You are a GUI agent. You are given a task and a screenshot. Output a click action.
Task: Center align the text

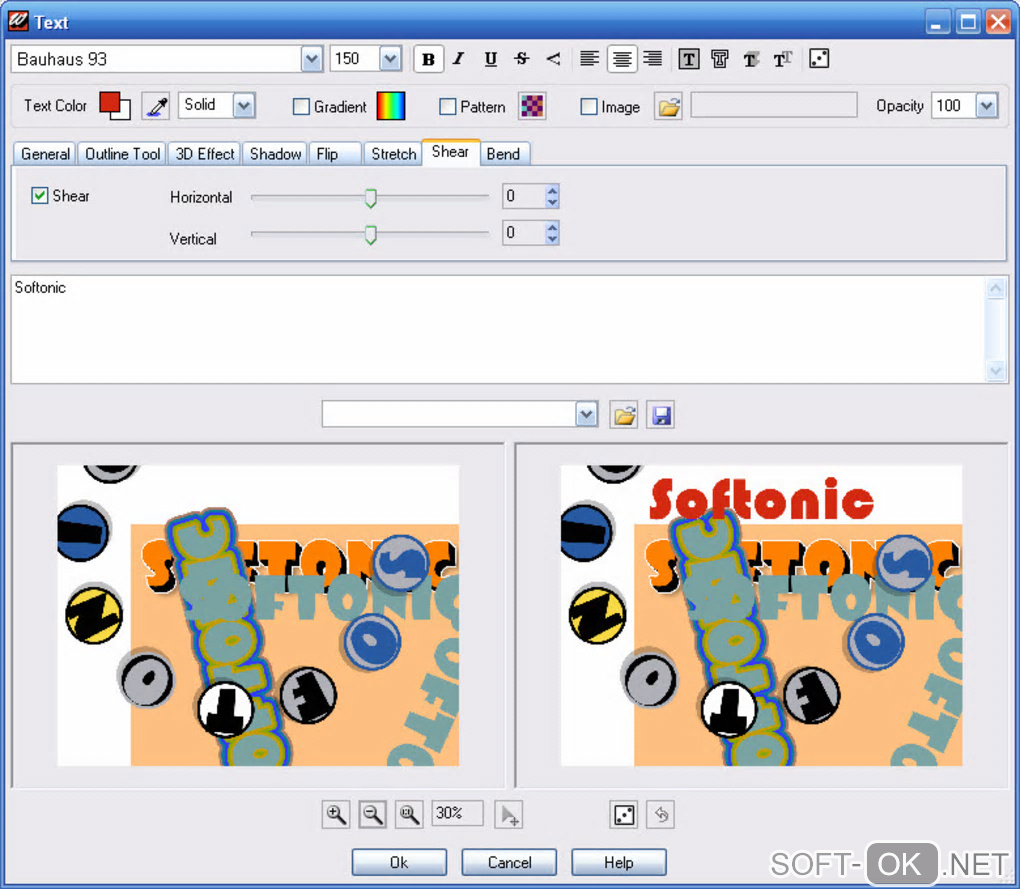tap(622, 59)
